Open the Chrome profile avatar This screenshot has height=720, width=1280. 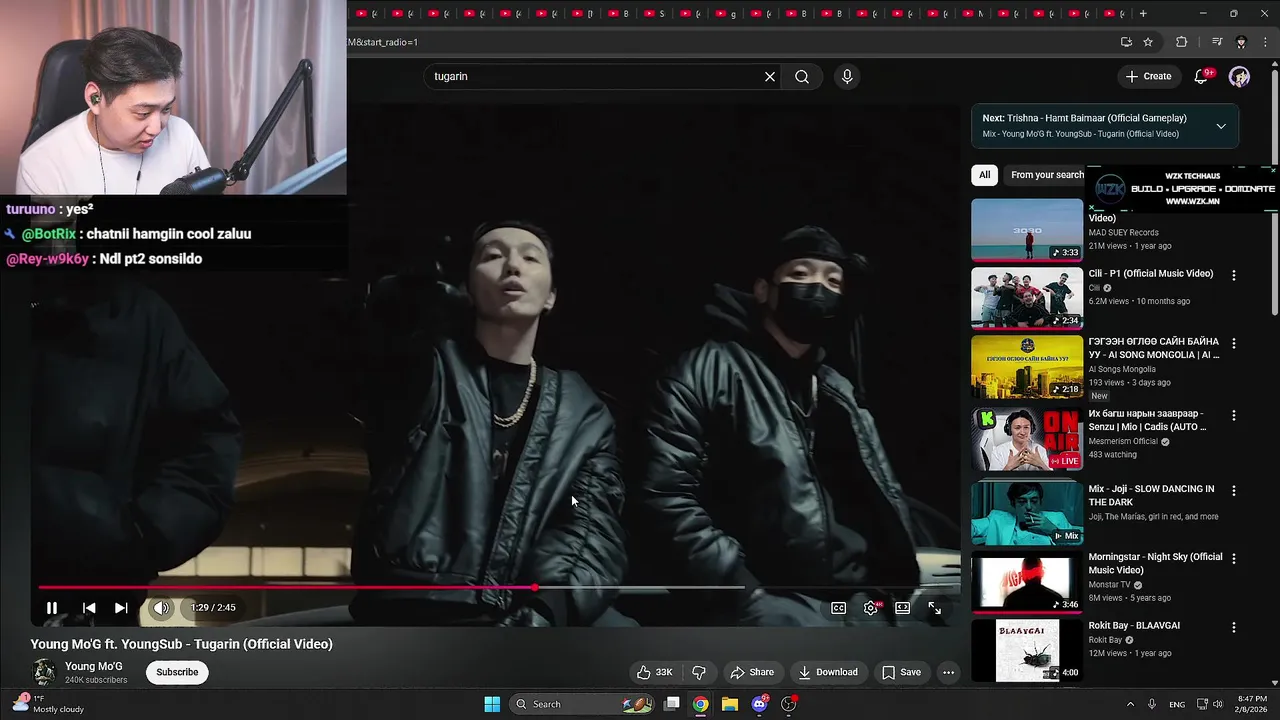coord(1241,42)
